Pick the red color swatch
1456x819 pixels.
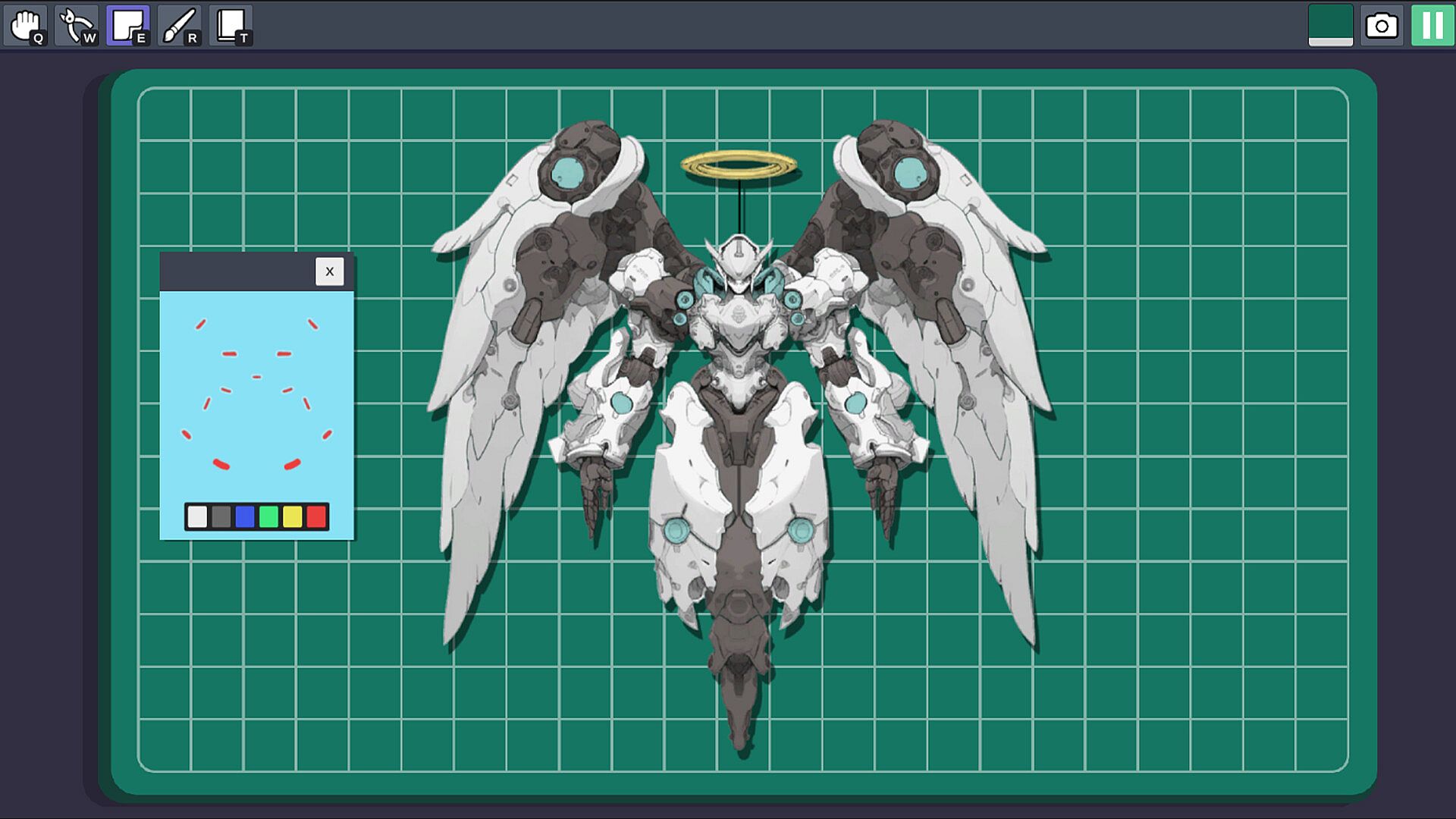[316, 517]
